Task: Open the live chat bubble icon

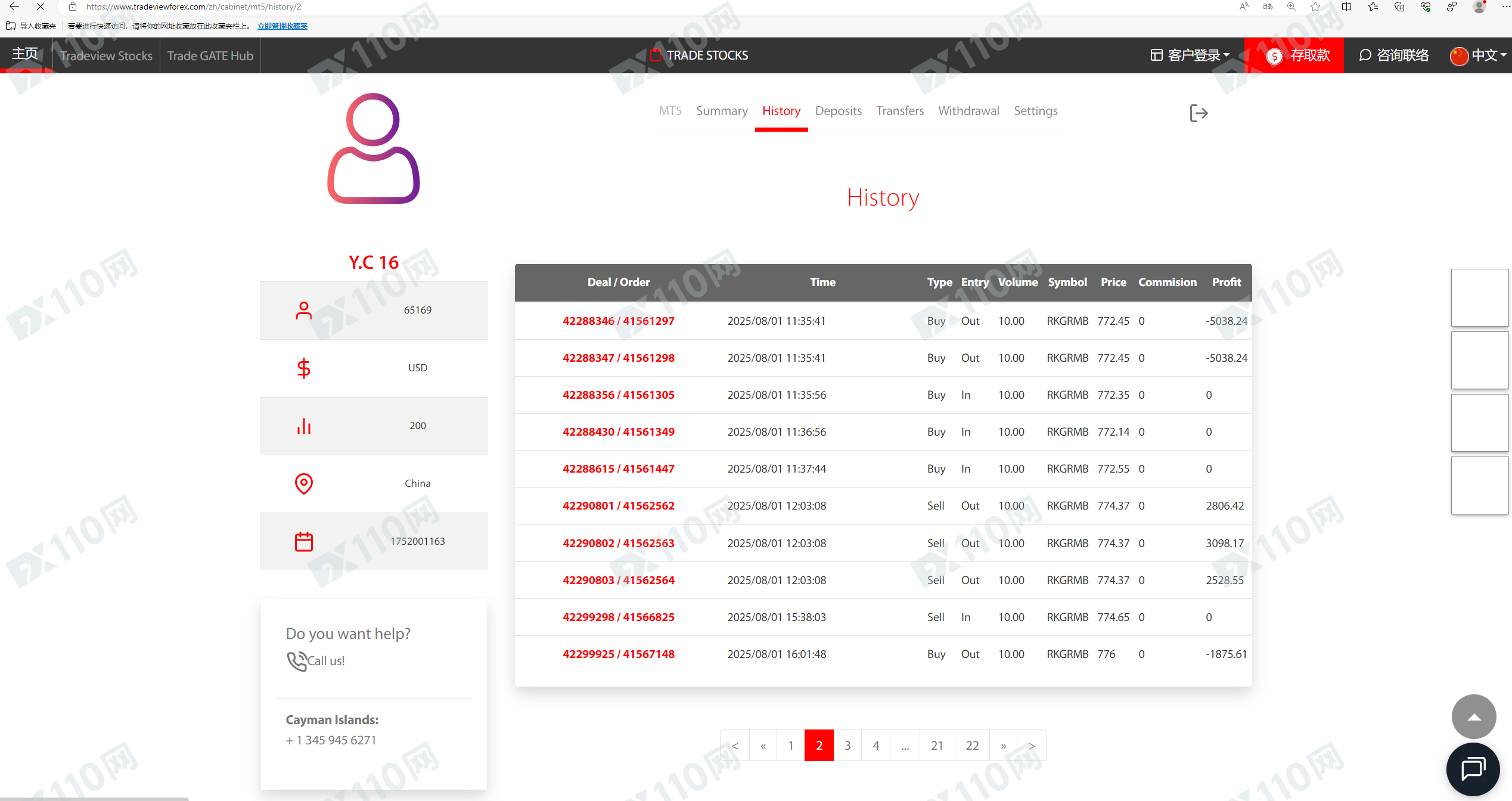Action: point(1473,768)
